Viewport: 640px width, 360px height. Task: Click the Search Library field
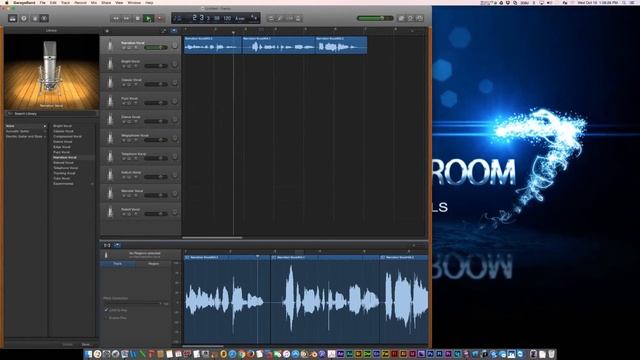pos(51,114)
